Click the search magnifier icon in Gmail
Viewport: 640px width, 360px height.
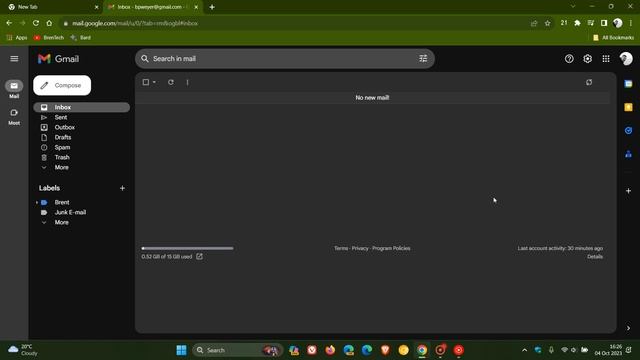coord(144,59)
